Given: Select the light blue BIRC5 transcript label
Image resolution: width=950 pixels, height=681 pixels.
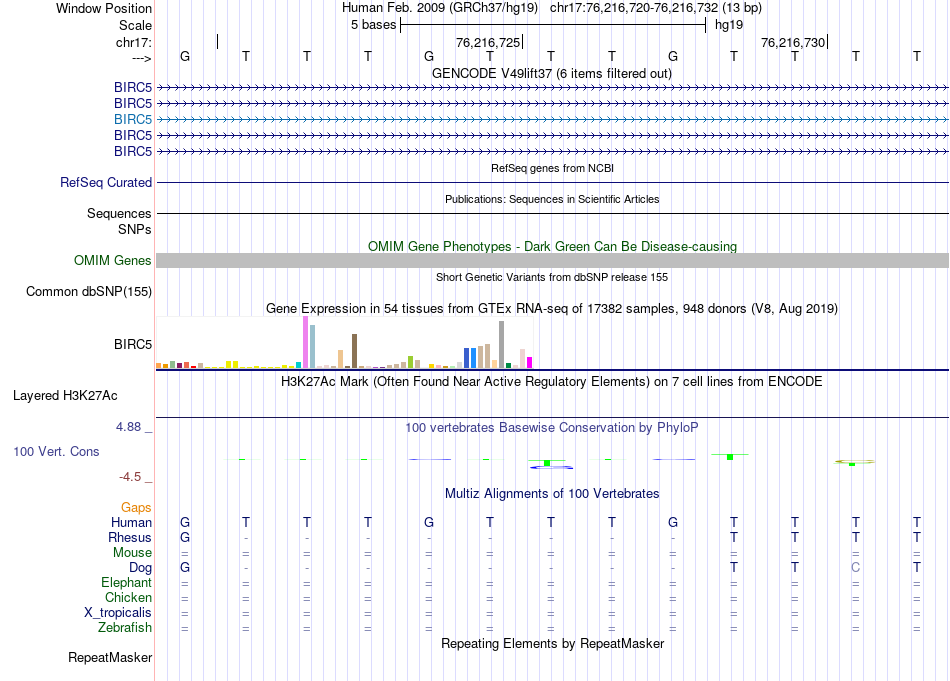Looking at the screenshot, I should [133, 119].
